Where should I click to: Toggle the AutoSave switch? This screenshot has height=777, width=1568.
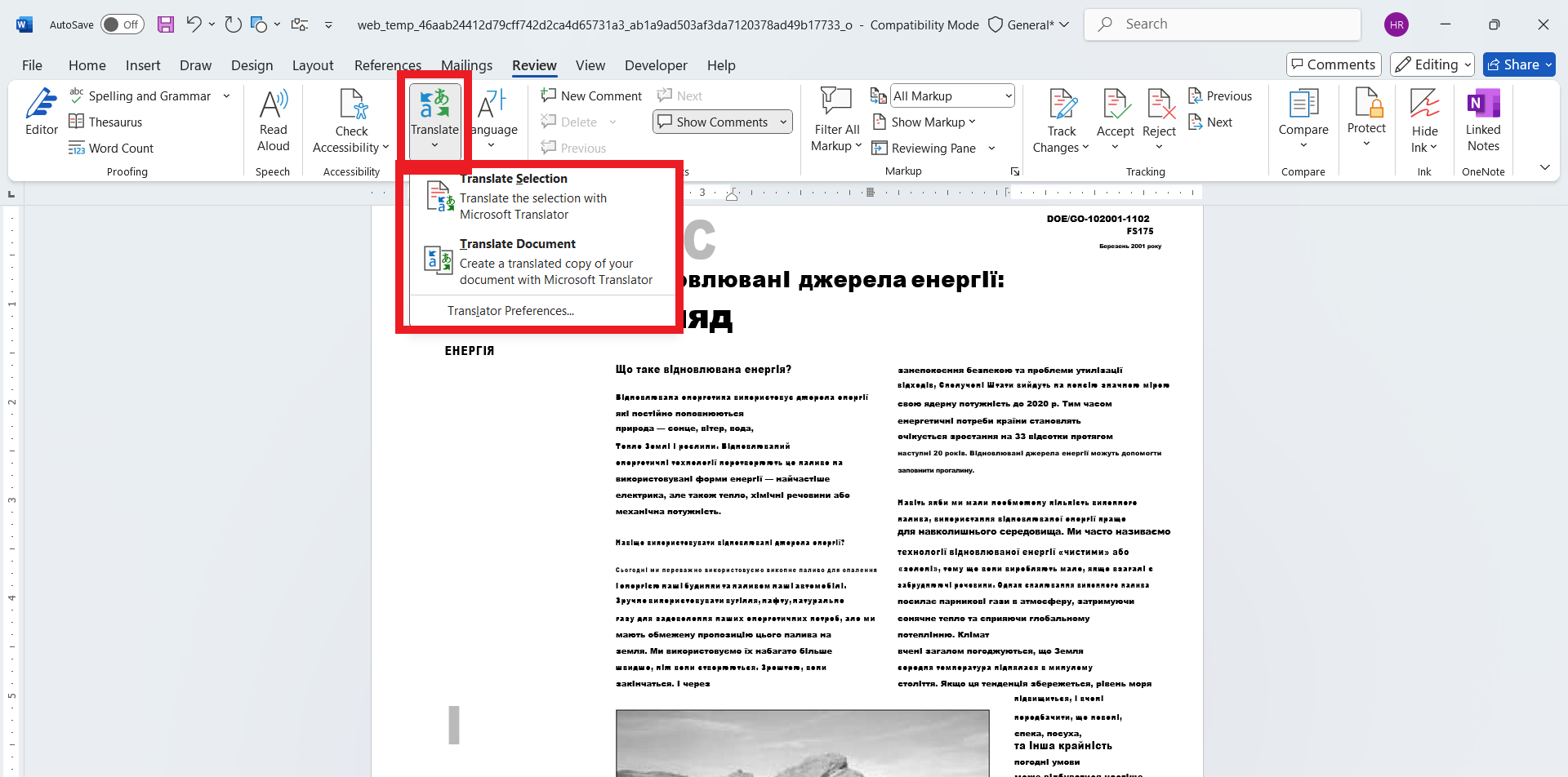[x=122, y=24]
